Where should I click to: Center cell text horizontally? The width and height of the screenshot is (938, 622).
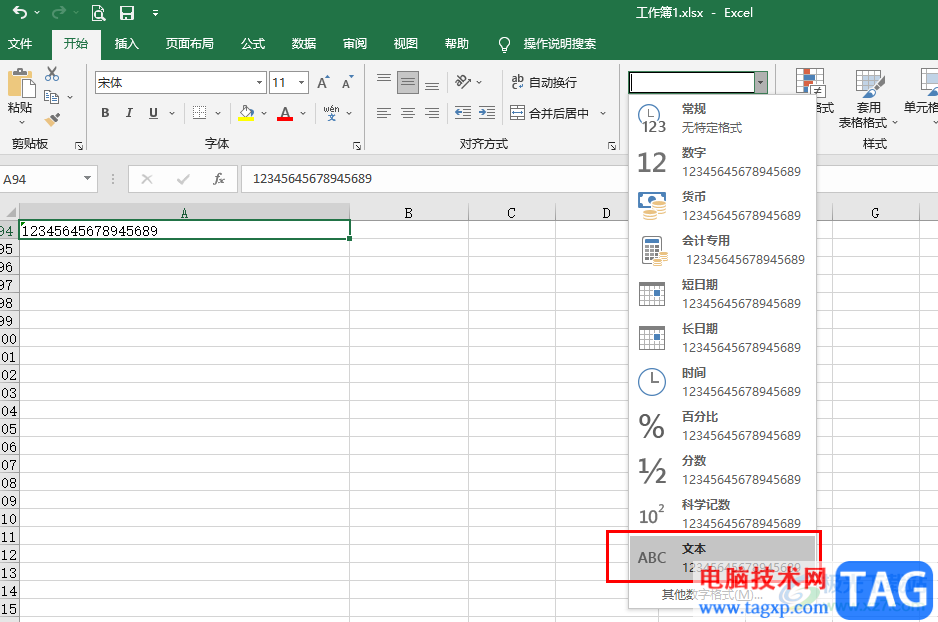click(x=408, y=112)
